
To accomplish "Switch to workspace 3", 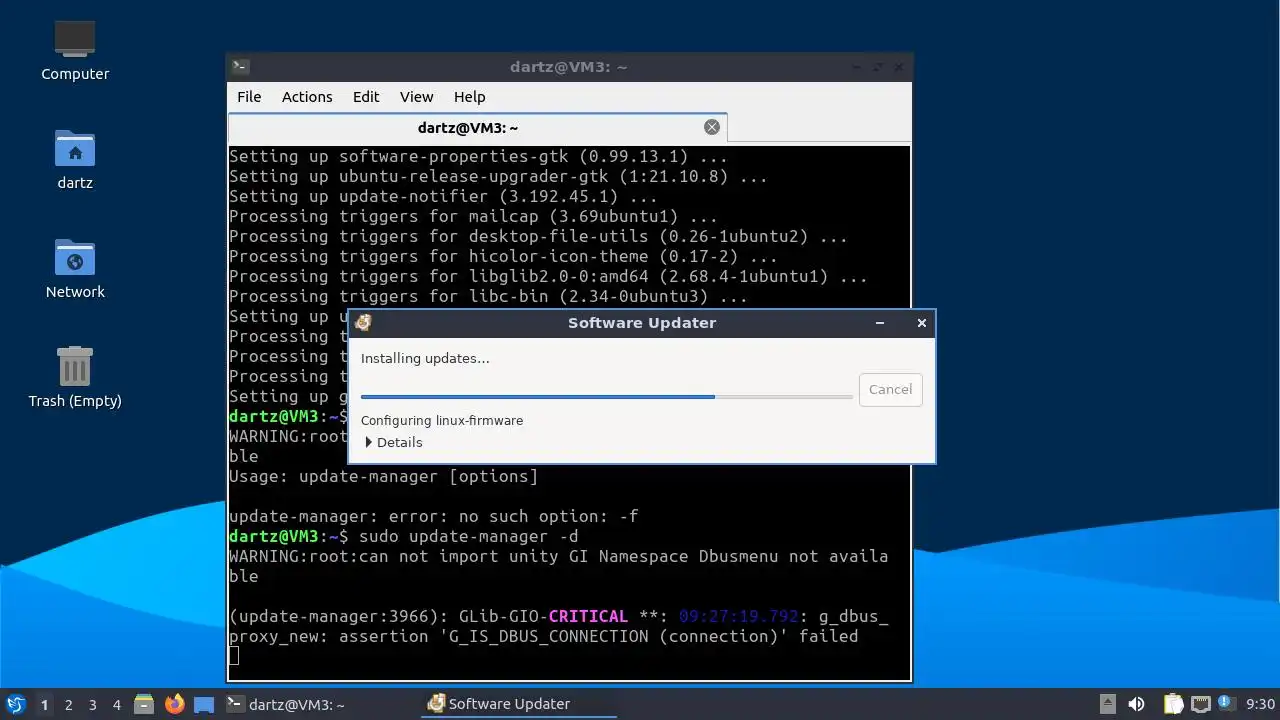I will [x=92, y=705].
